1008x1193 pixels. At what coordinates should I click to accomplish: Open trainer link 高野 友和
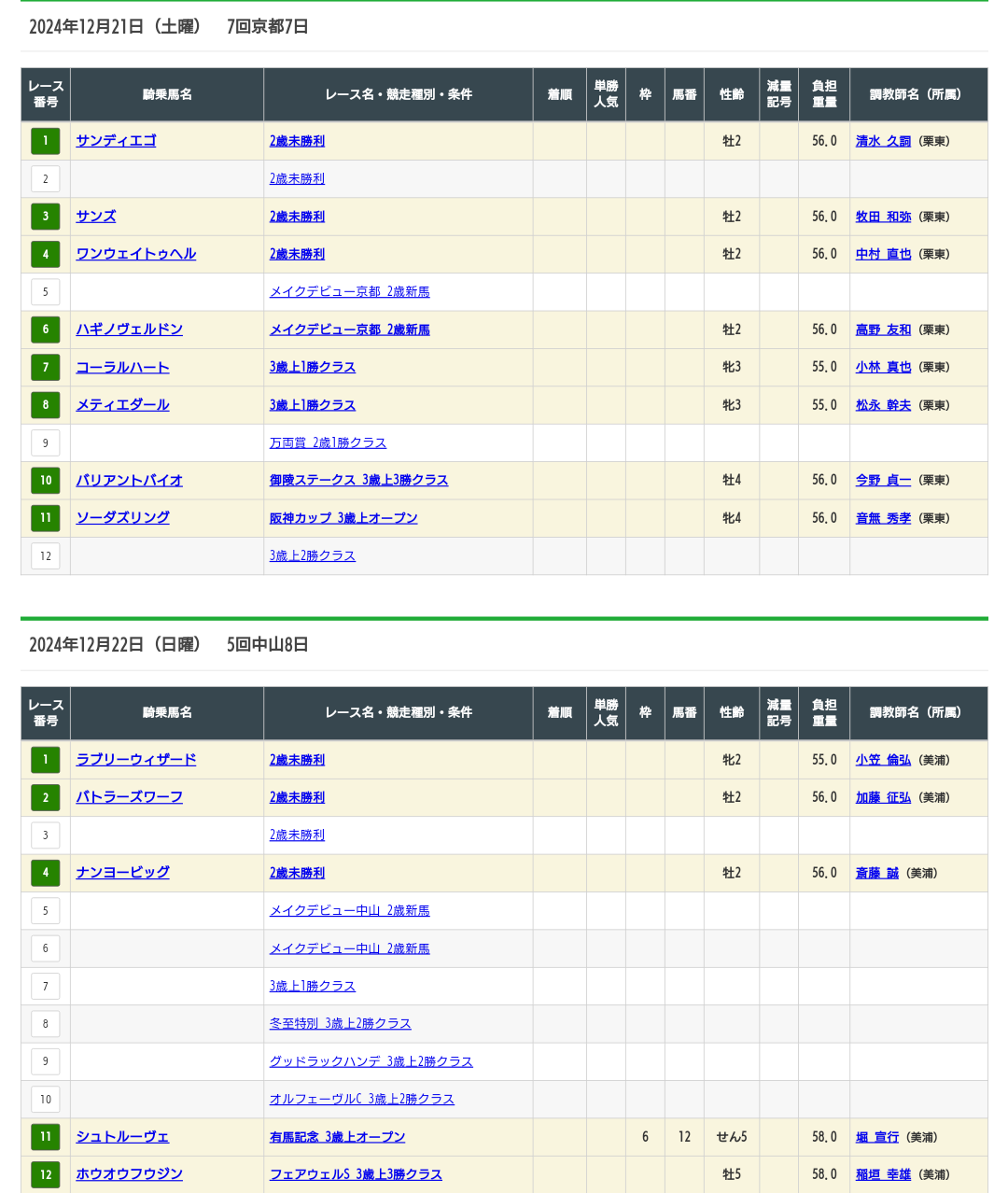[x=883, y=330]
